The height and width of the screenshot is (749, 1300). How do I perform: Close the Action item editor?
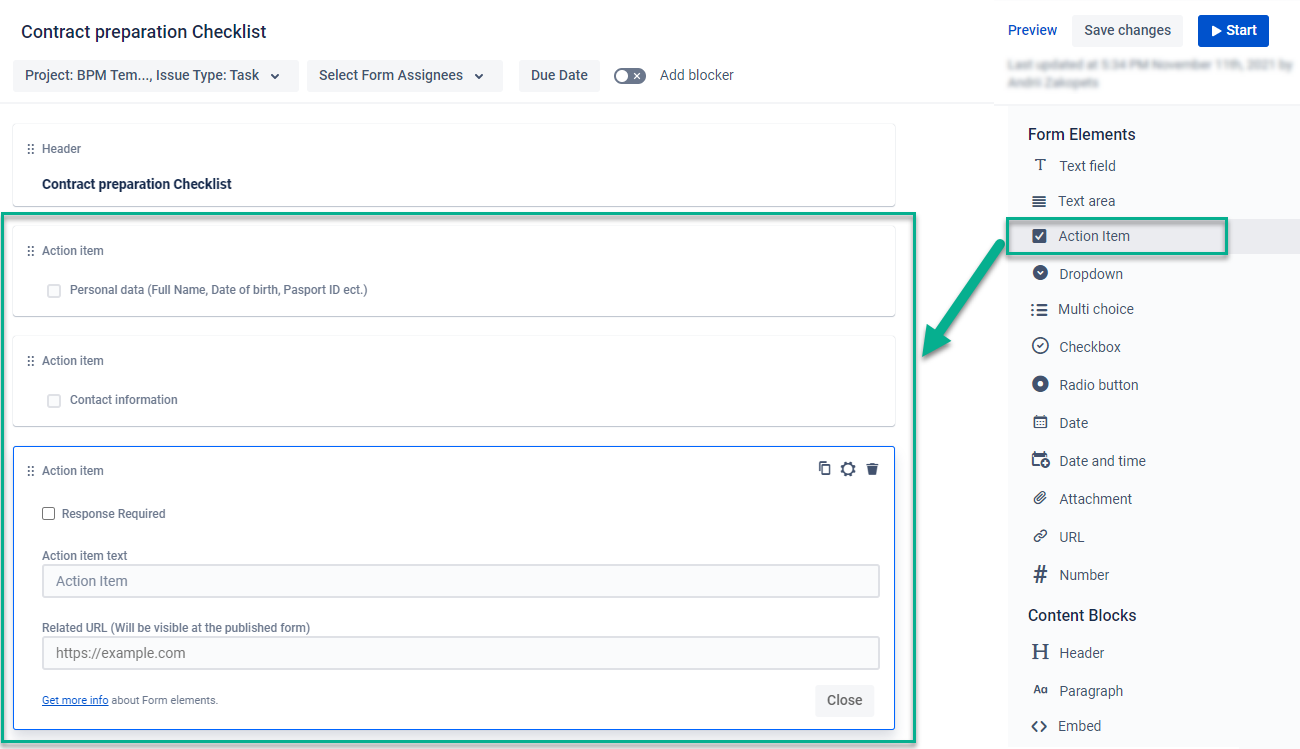844,700
